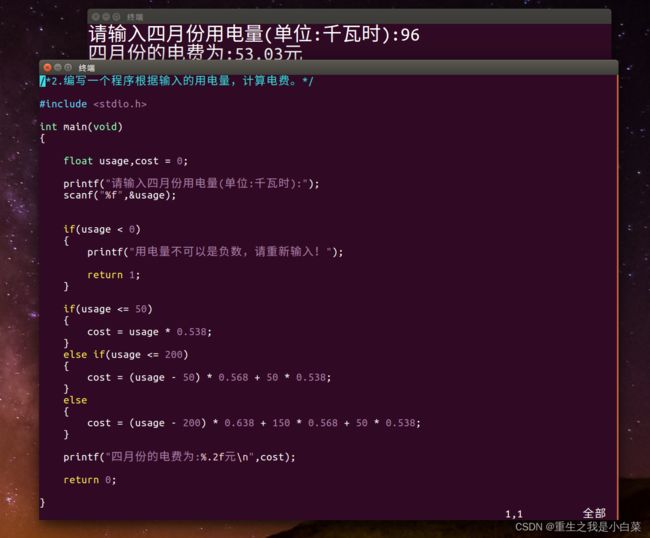Click the standalone 'else' keyword line
Image resolution: width=650 pixels, height=538 pixels.
click(x=75, y=400)
